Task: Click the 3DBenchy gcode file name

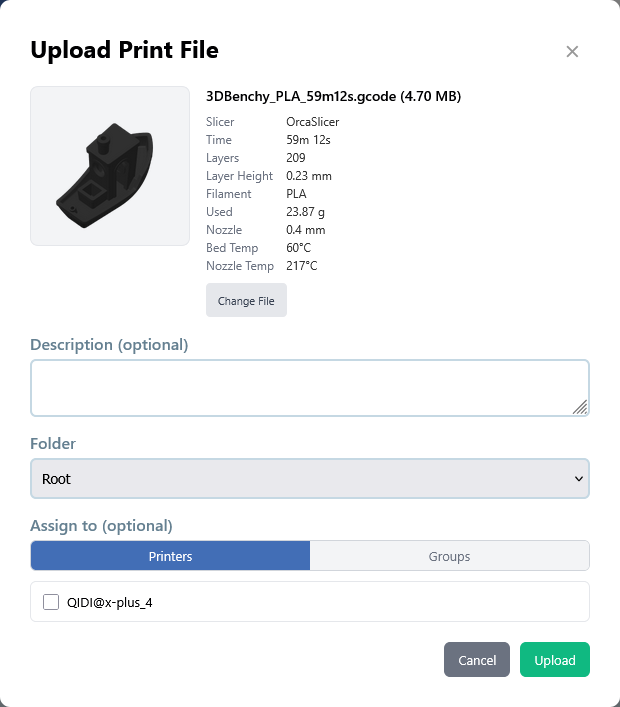Action: coord(332,97)
